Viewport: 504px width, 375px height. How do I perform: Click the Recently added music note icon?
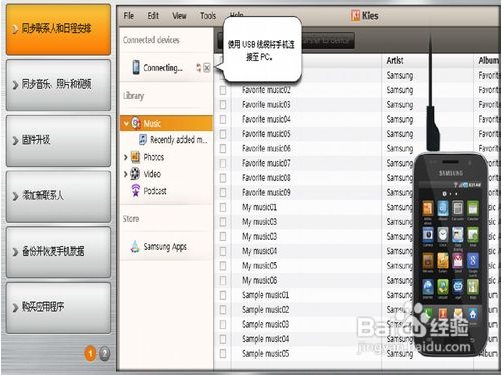[x=143, y=140]
